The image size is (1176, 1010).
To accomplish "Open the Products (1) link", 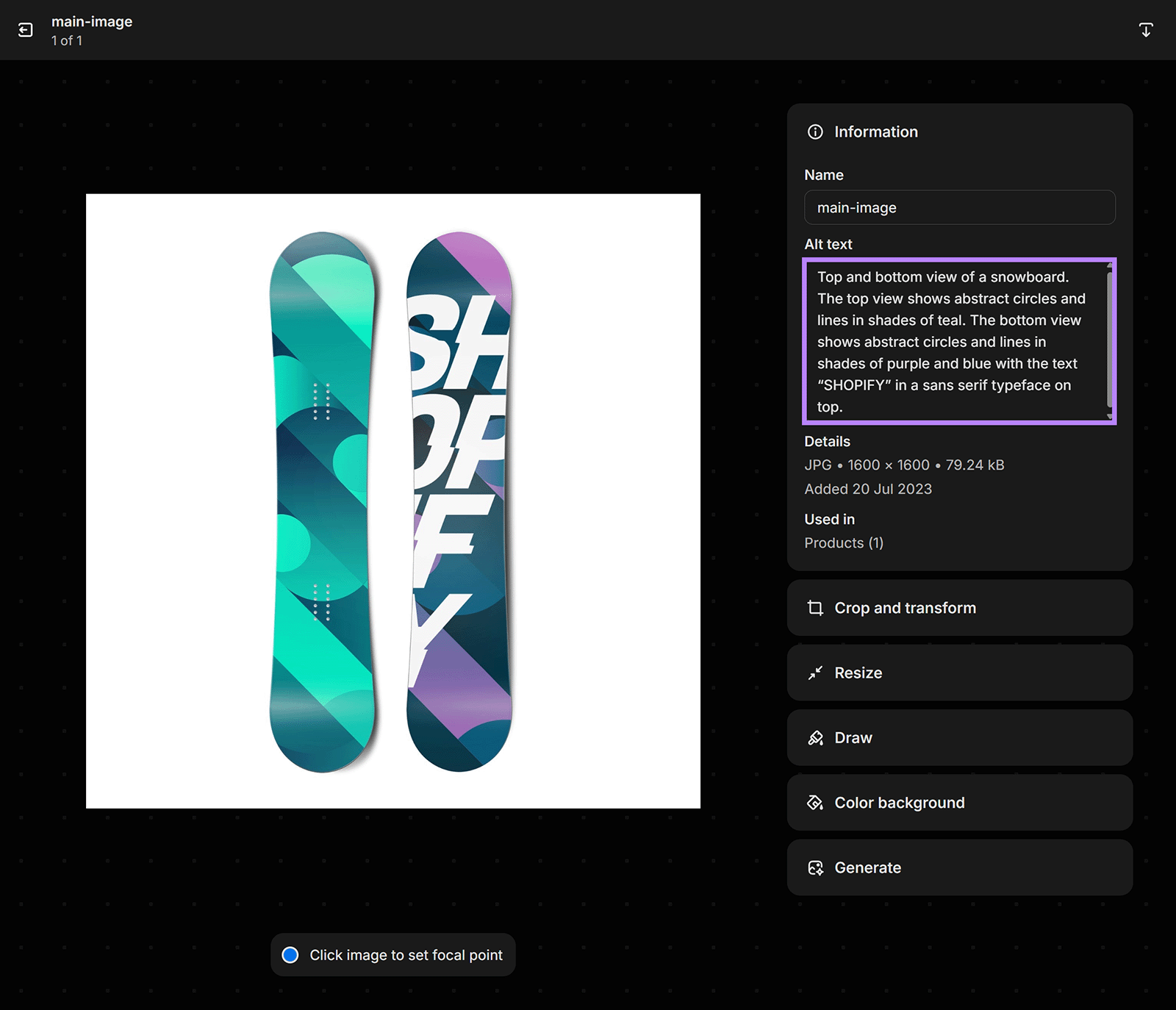I will tap(844, 542).
